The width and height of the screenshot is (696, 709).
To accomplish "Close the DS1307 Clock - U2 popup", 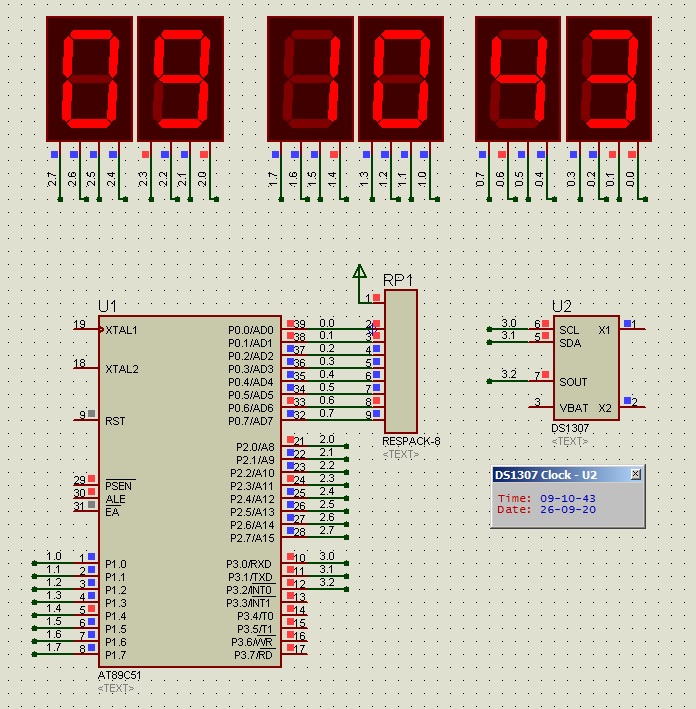I will click(x=635, y=474).
